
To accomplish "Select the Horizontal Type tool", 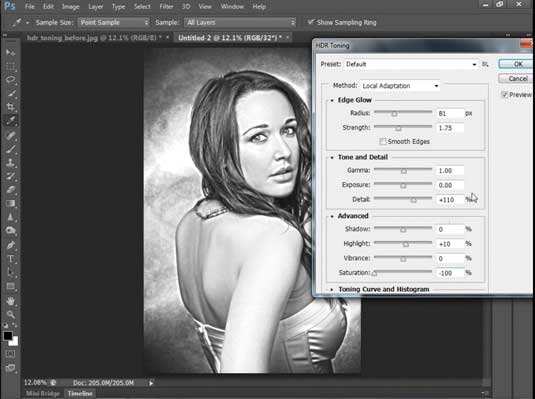I will coord(10,259).
